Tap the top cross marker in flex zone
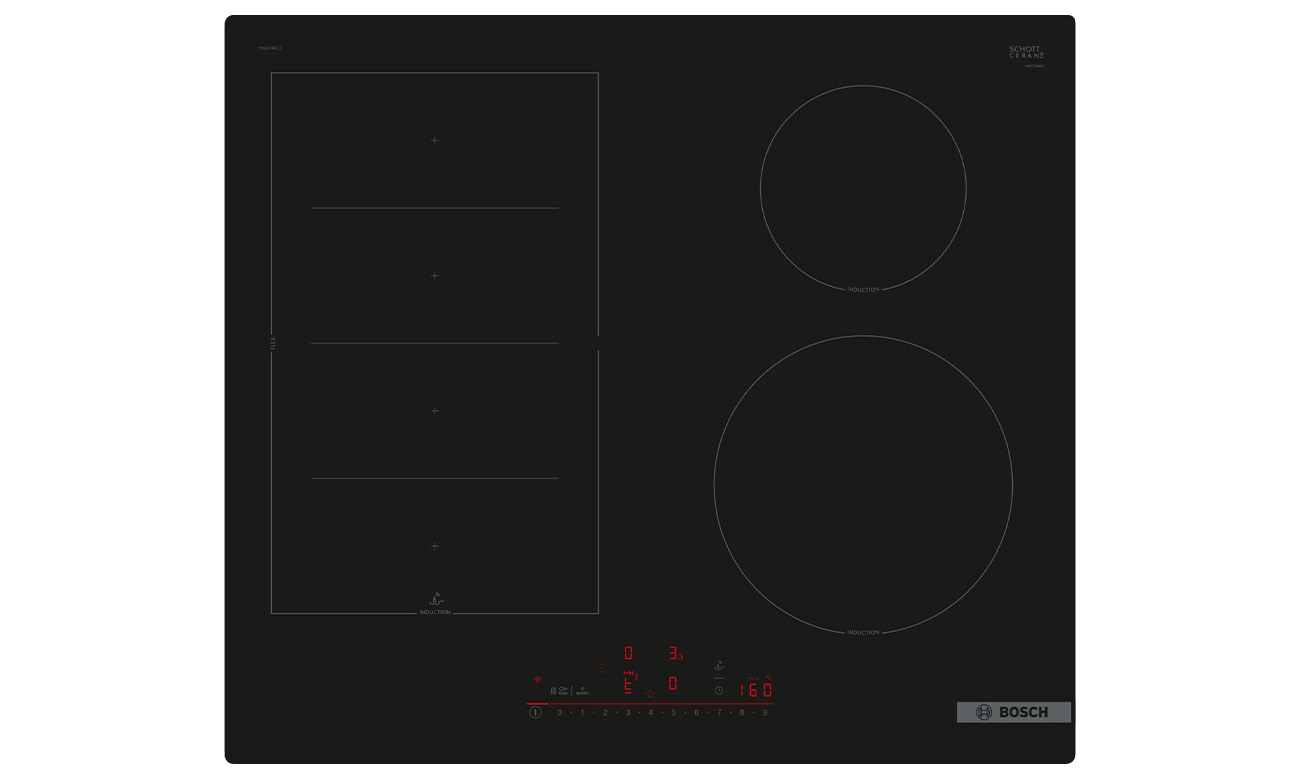Viewport: 1300px width, 780px height. (x=435, y=141)
